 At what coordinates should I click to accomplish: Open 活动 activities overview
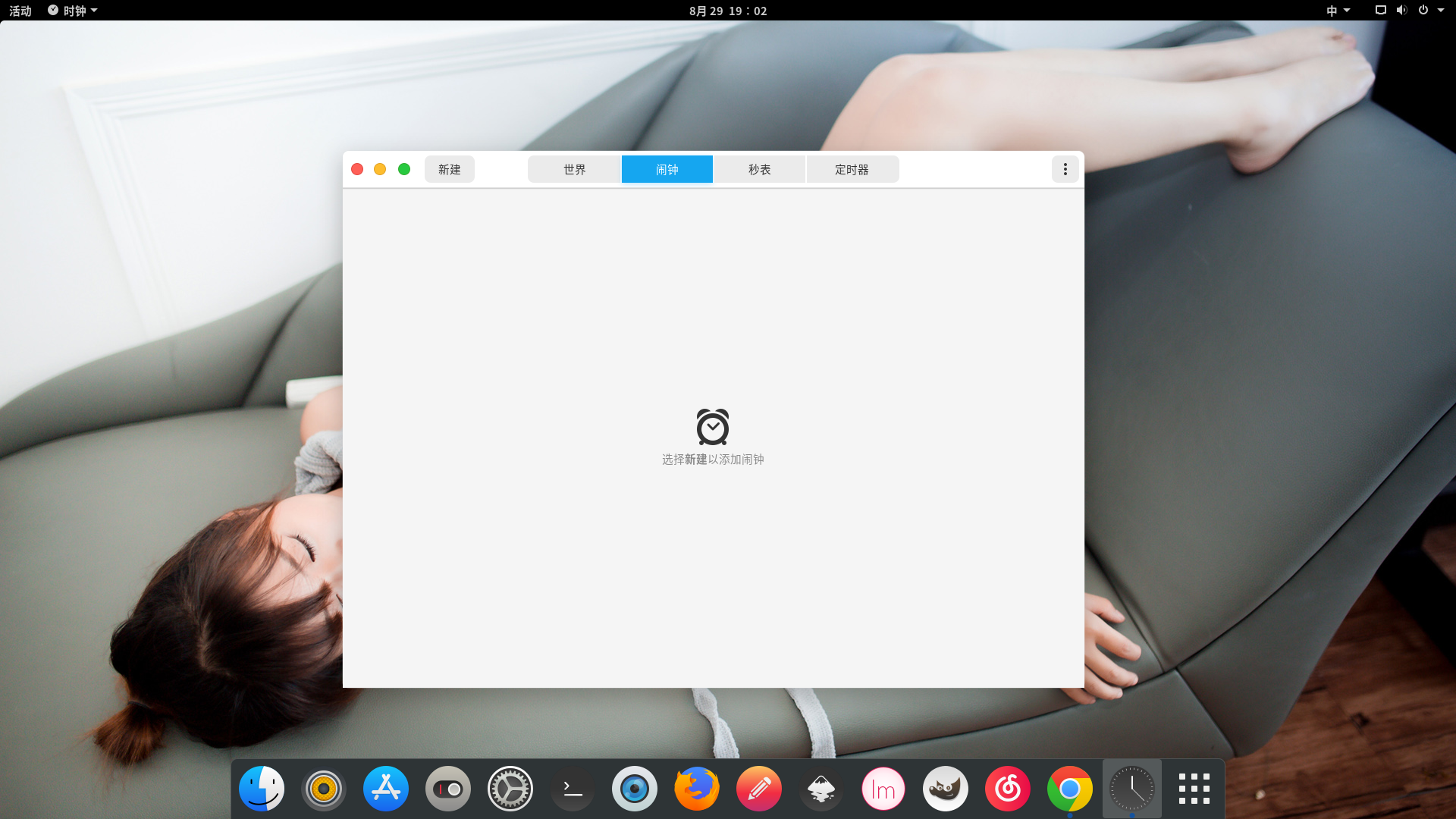20,11
